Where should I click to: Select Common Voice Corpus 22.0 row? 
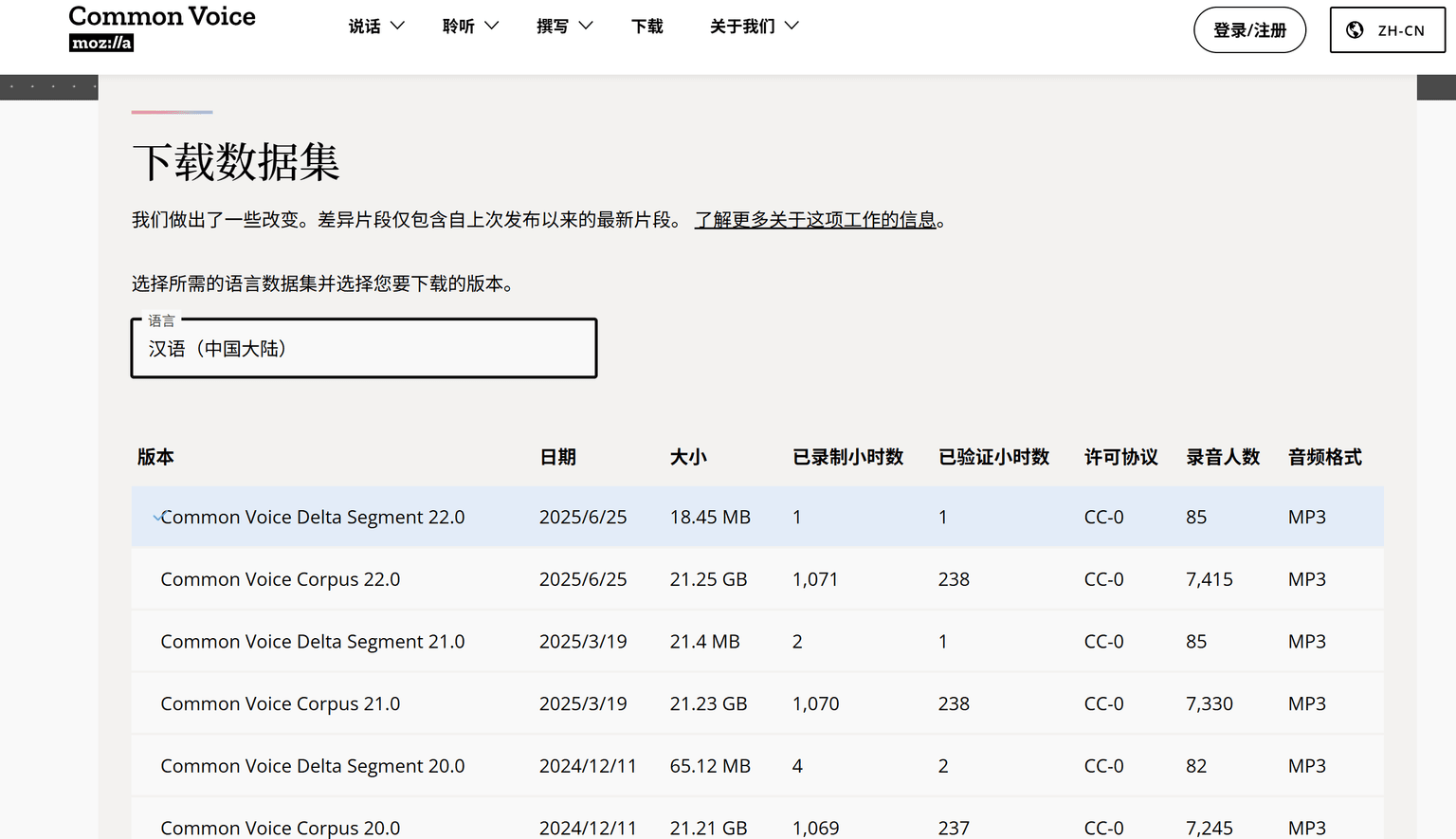(x=757, y=579)
